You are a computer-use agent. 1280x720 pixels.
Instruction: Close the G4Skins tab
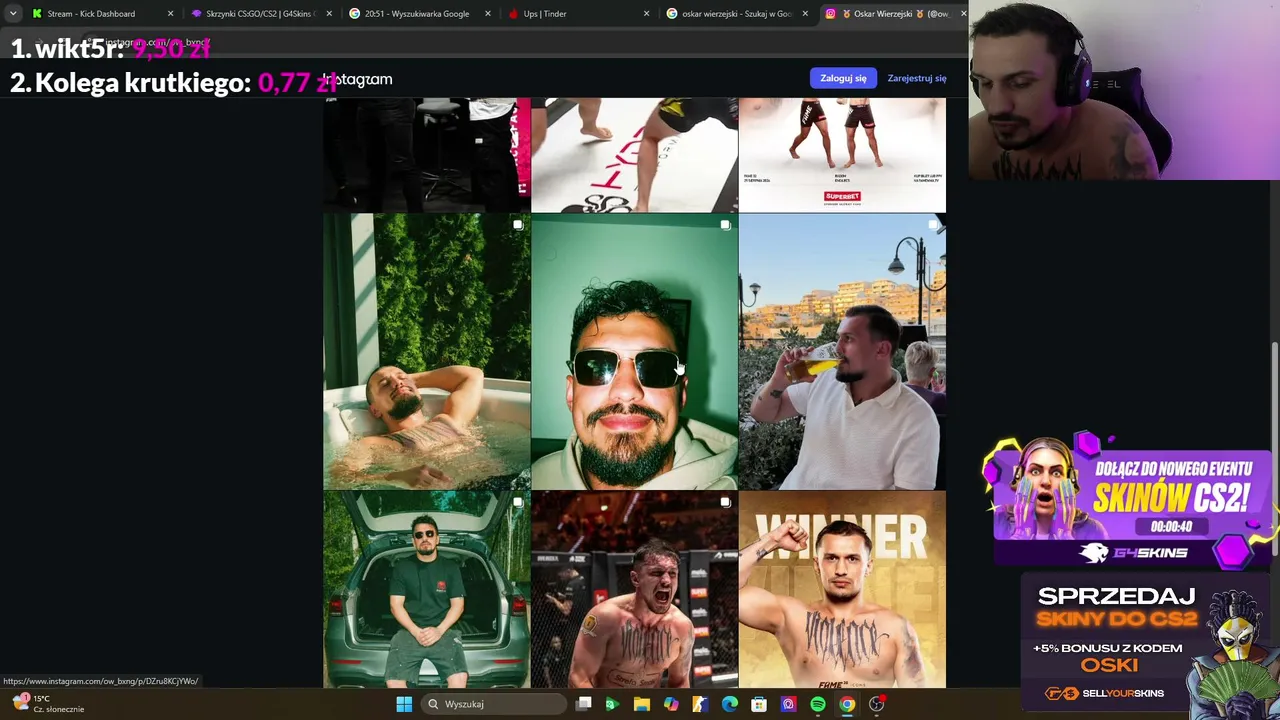(x=329, y=14)
